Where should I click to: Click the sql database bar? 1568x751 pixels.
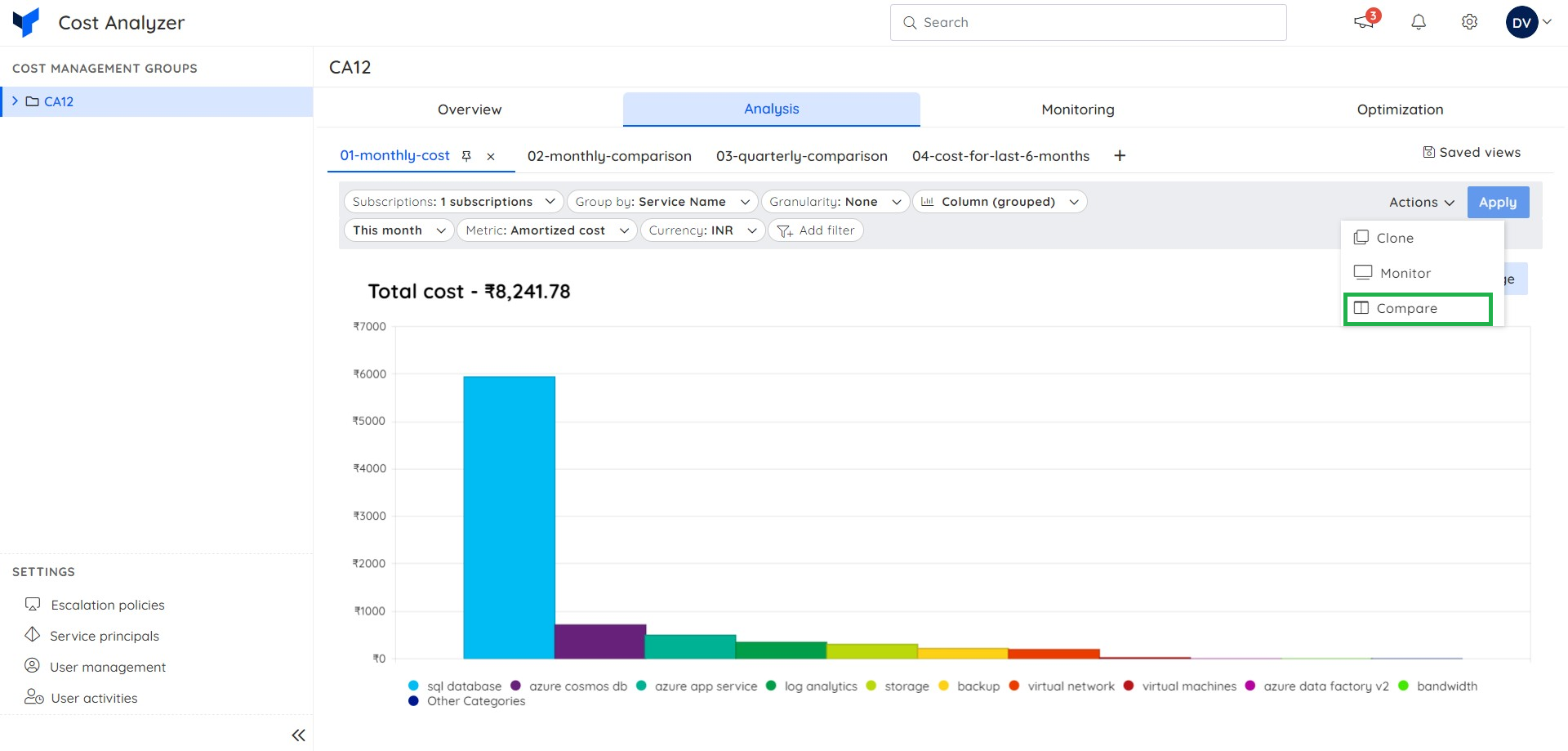coord(509,517)
